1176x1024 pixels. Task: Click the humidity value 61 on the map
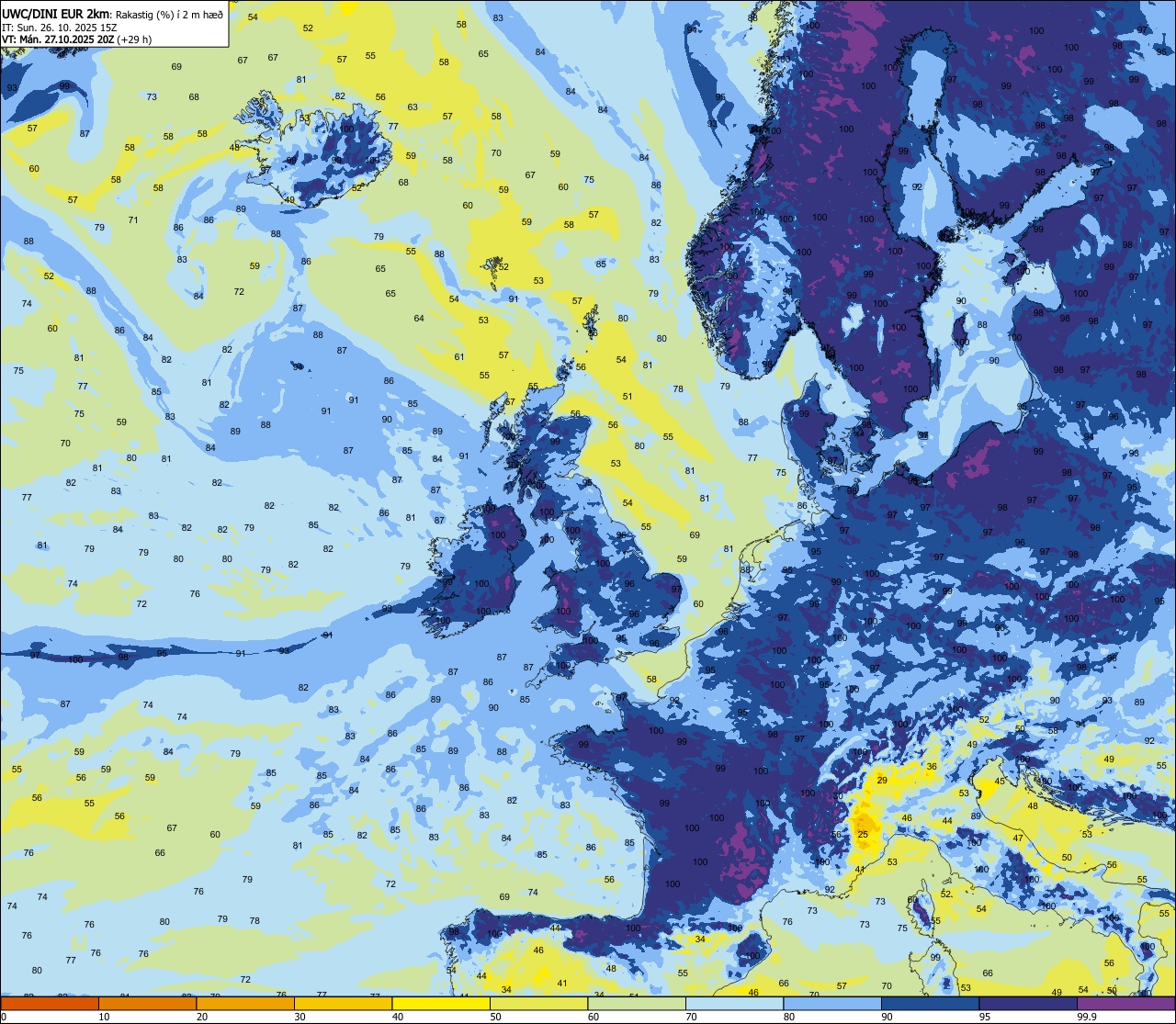tap(459, 356)
